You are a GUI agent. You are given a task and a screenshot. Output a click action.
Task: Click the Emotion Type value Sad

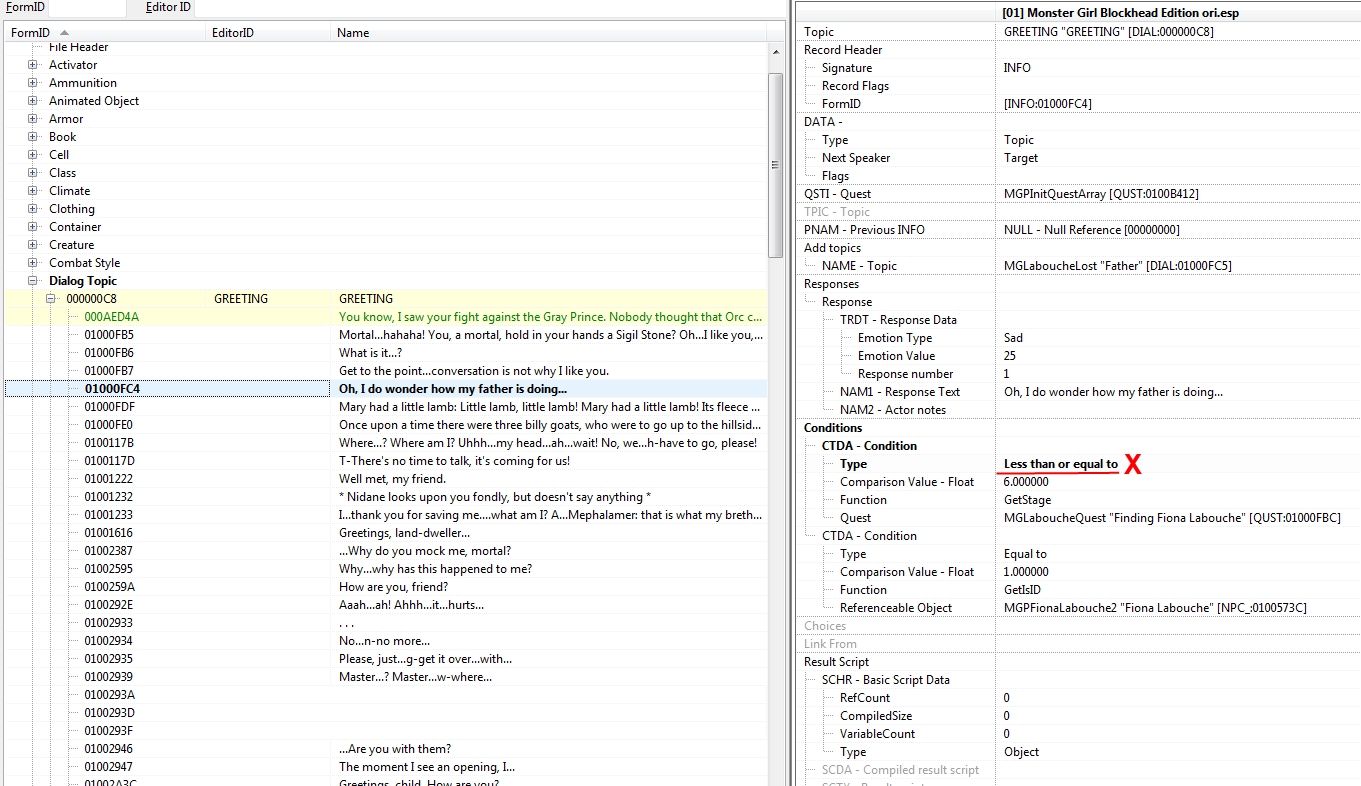(1013, 338)
